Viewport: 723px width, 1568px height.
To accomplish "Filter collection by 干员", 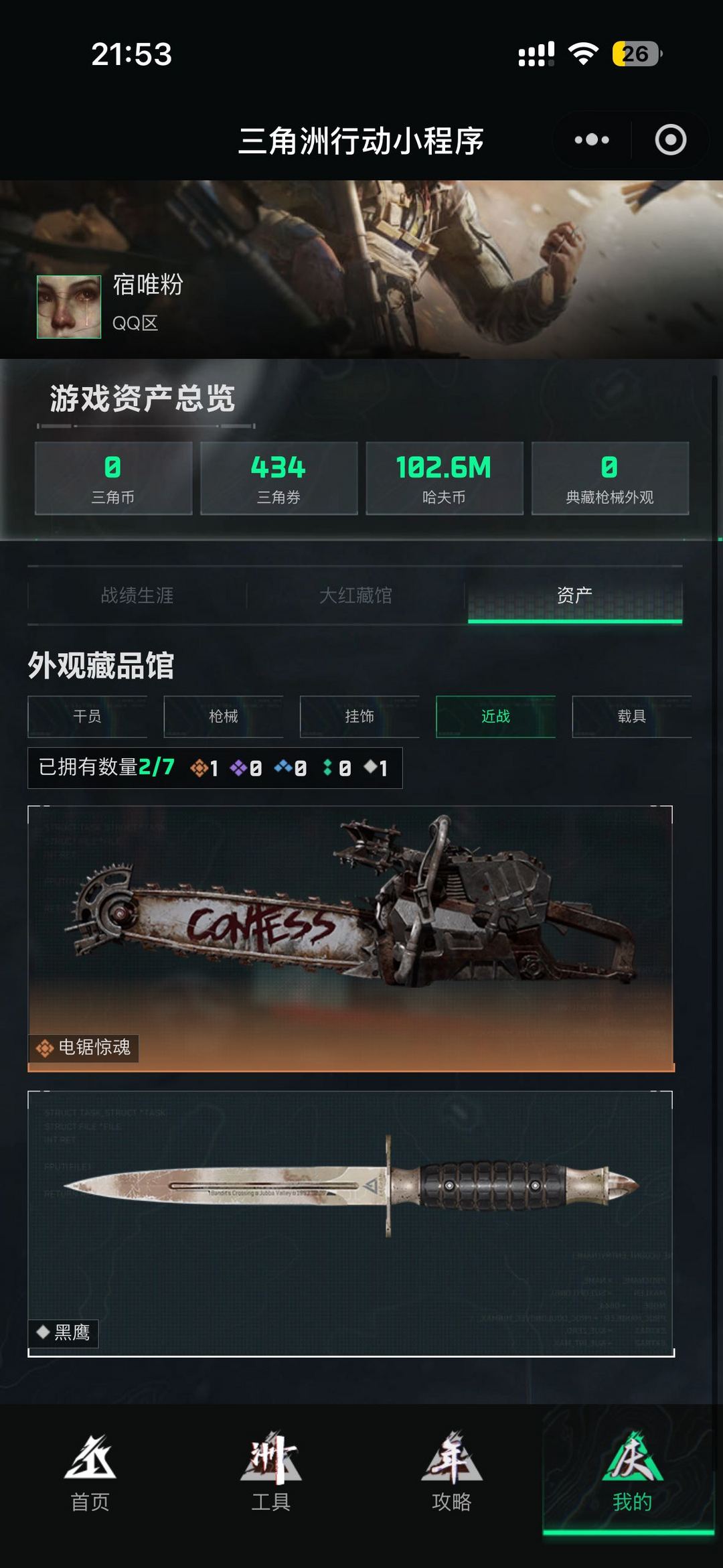I will [x=87, y=717].
